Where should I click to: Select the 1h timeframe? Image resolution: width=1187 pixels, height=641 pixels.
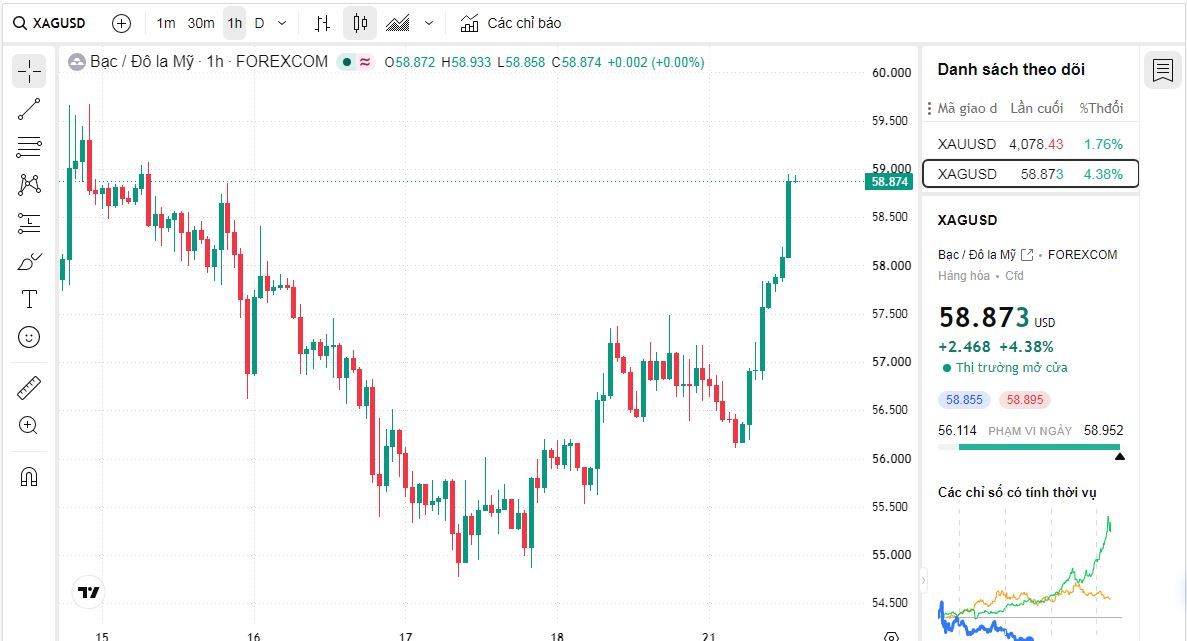coord(235,23)
